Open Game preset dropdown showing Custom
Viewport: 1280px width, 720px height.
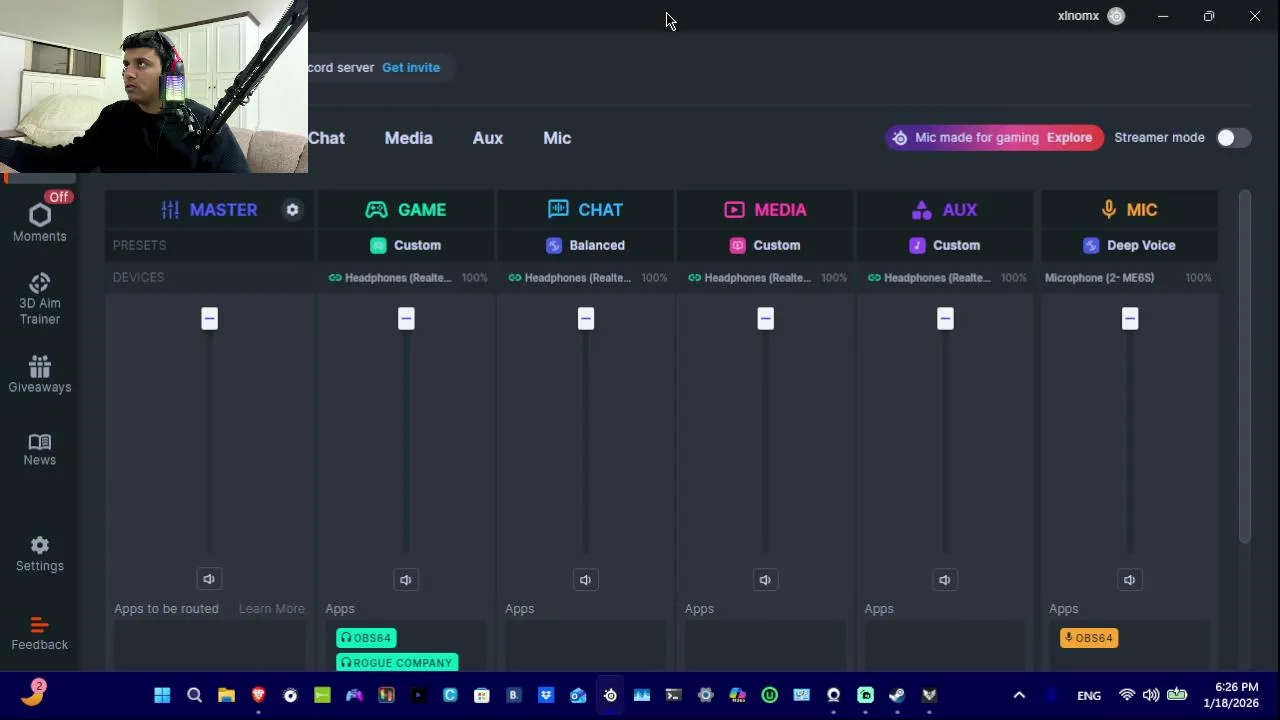coord(406,245)
